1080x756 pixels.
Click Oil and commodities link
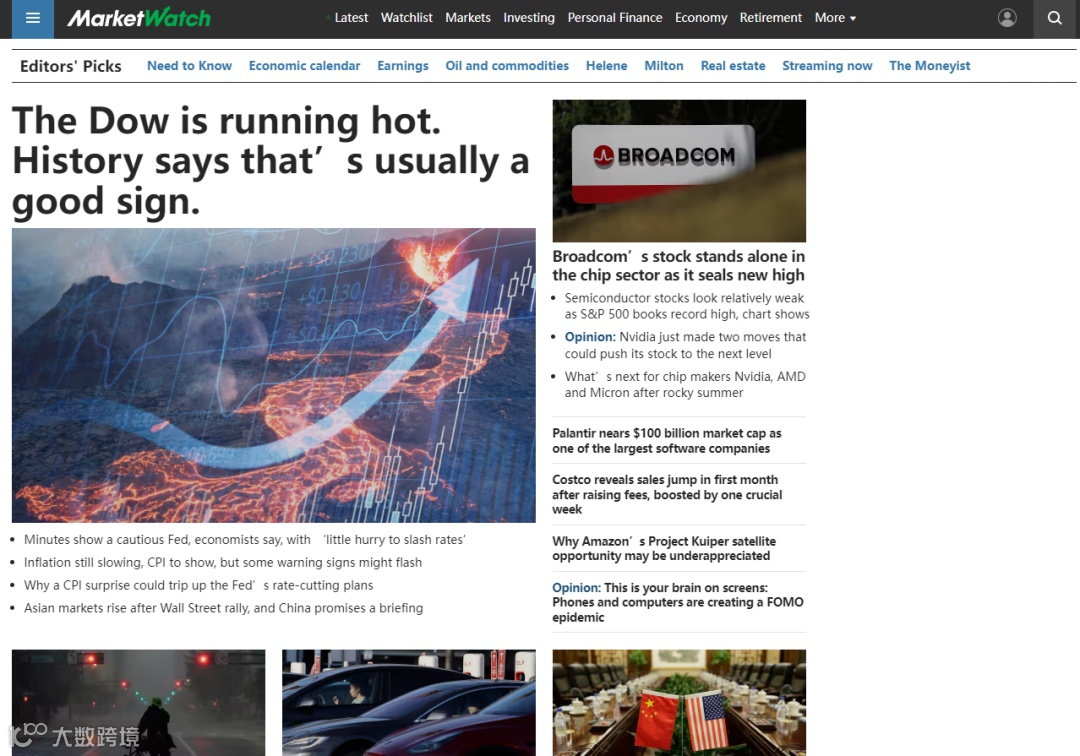pyautogui.click(x=507, y=65)
